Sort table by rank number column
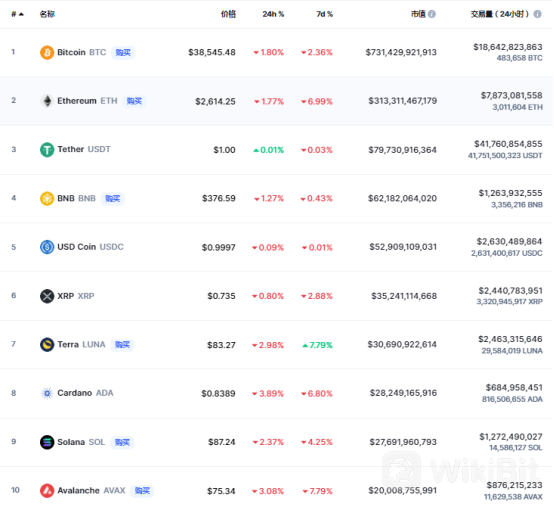The width and height of the screenshot is (554, 507). 17,14
